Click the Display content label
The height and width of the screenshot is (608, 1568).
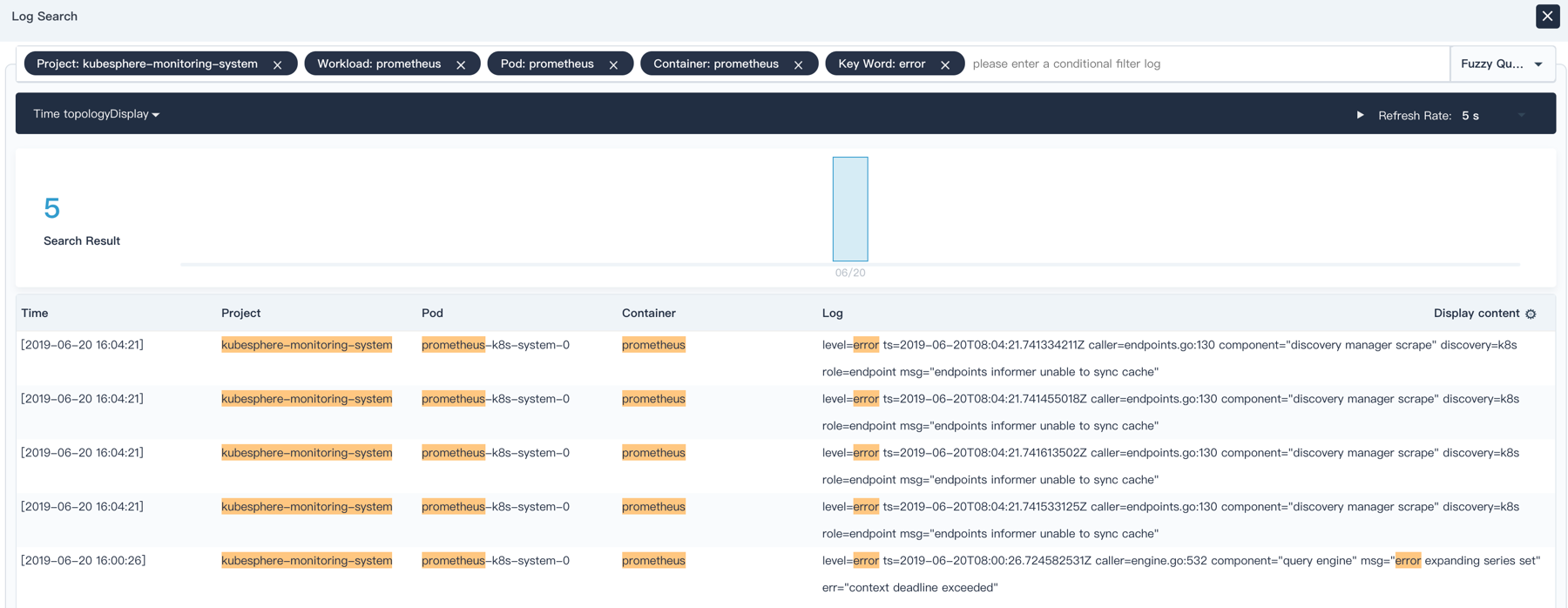[1477, 313]
